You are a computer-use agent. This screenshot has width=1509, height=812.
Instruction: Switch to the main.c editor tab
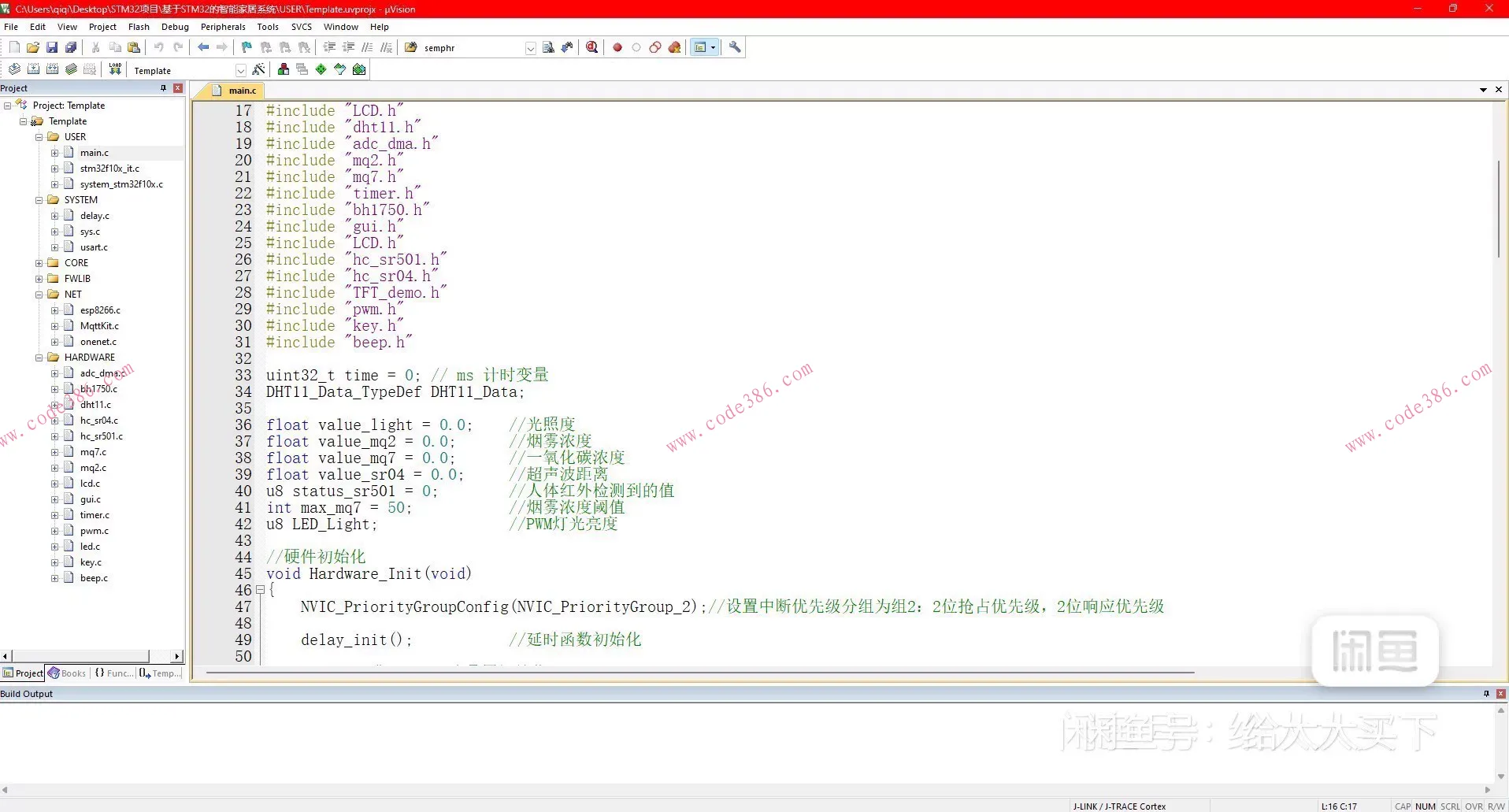click(235, 91)
